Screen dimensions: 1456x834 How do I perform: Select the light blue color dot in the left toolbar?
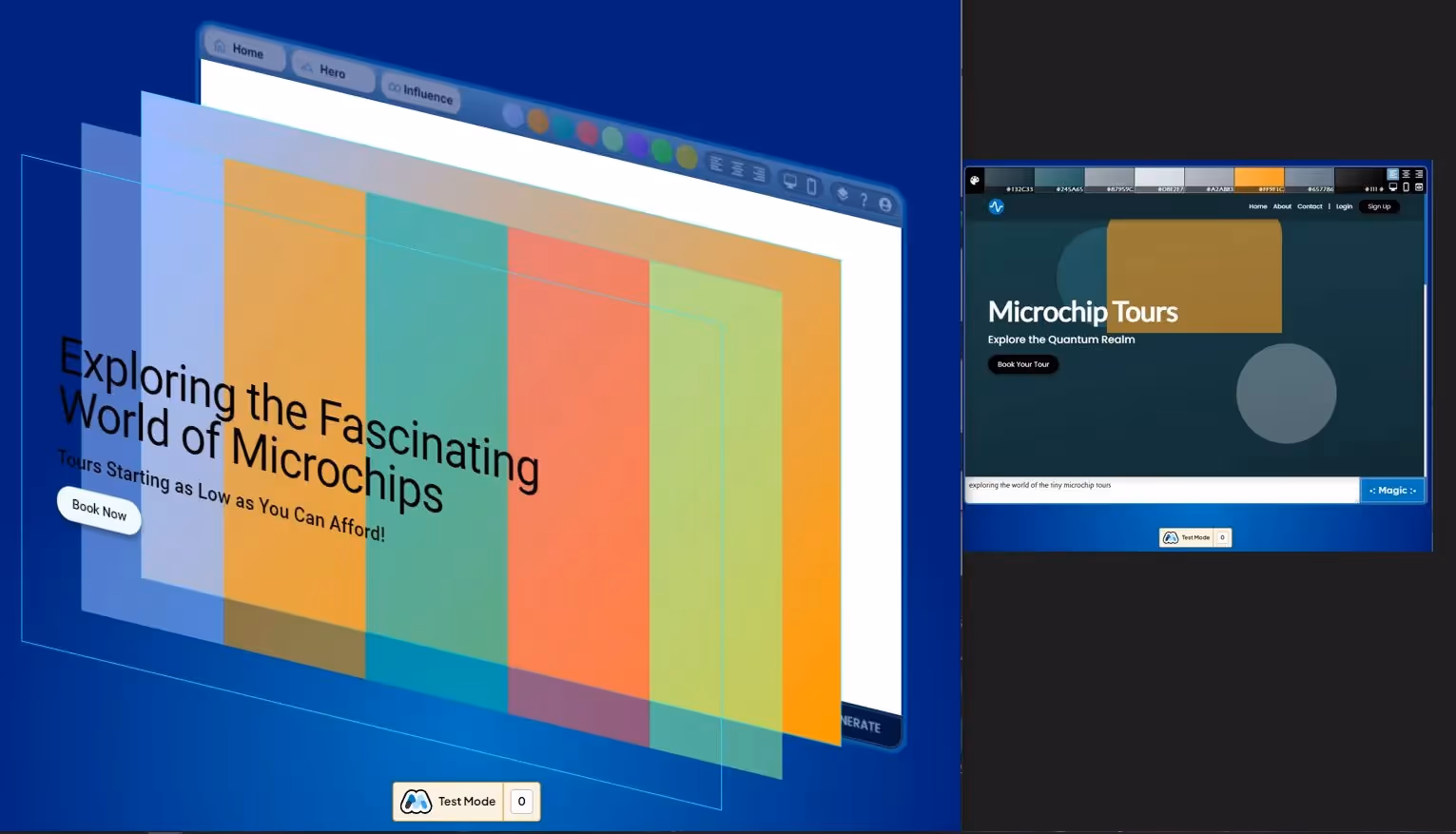pos(513,115)
